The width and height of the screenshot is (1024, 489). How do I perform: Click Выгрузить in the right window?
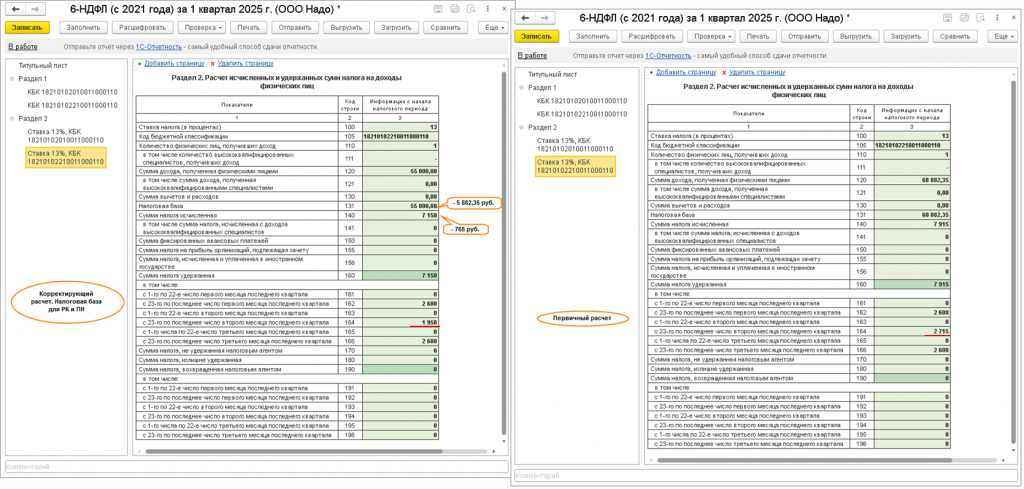856,37
